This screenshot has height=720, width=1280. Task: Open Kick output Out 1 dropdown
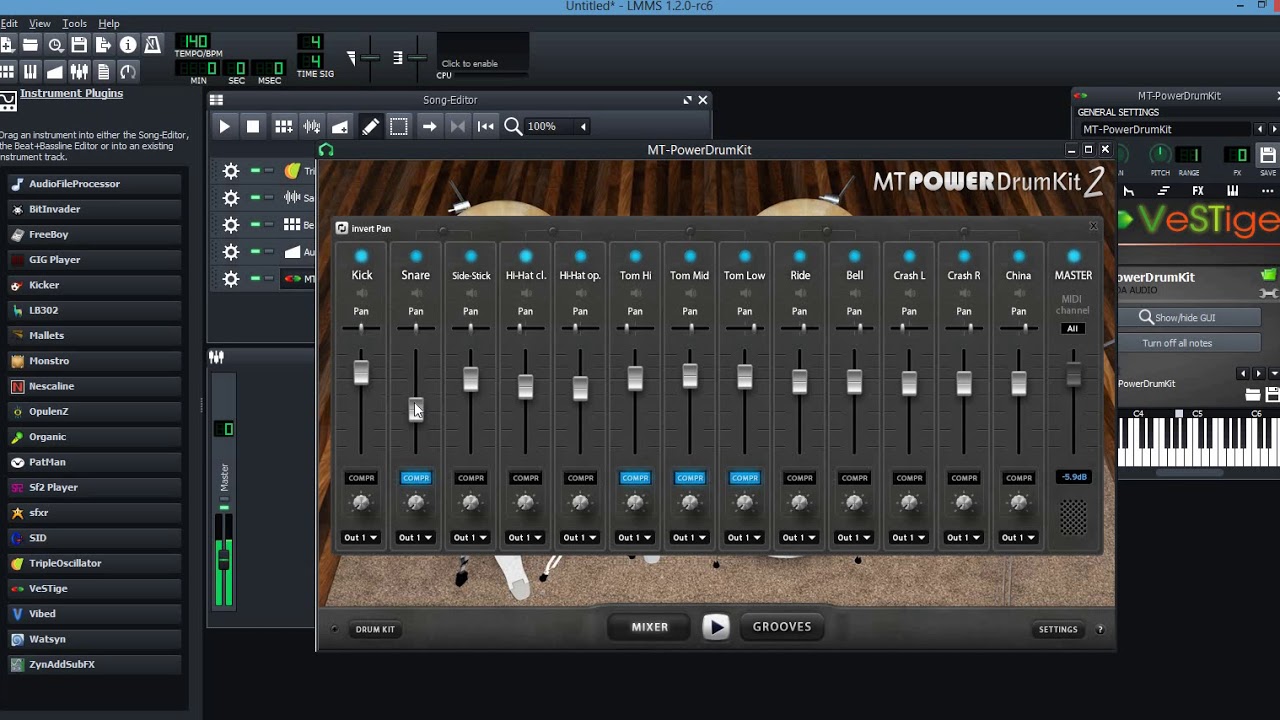point(361,538)
